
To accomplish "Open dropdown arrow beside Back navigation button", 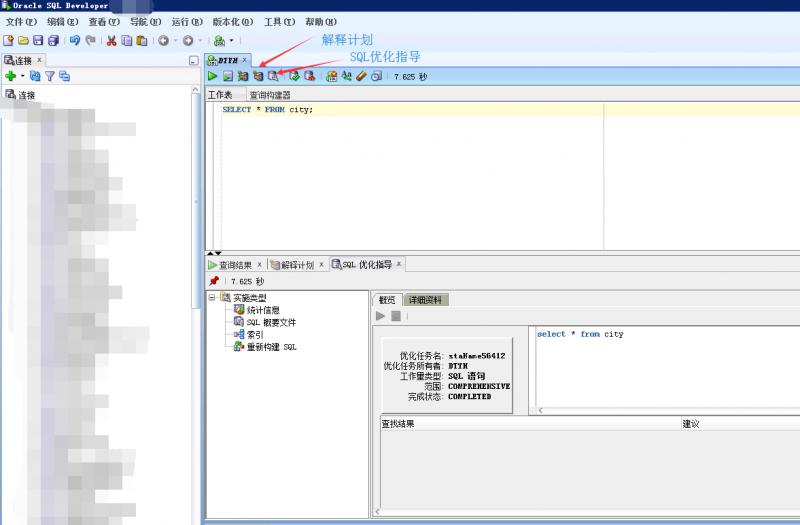I will pos(175,40).
